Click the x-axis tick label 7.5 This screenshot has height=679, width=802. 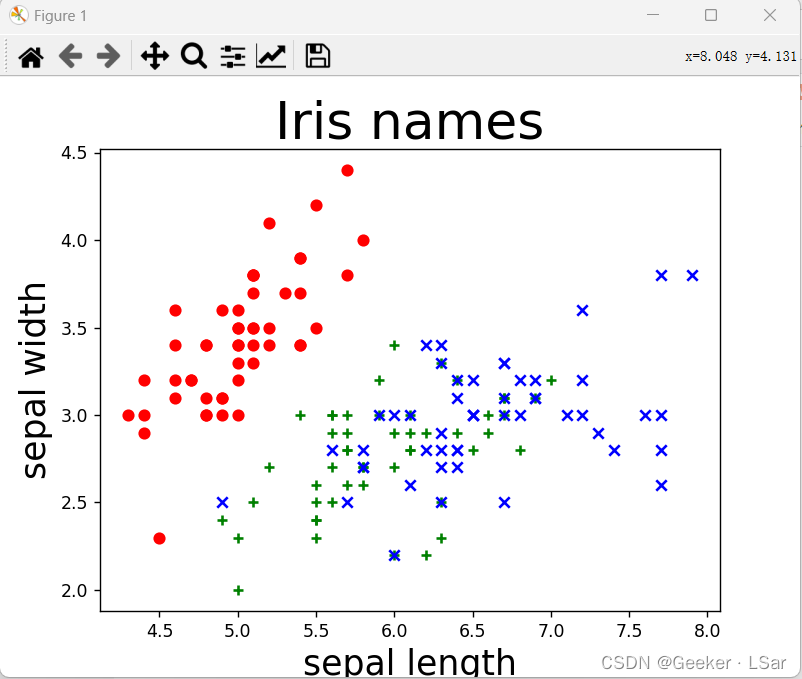click(x=629, y=631)
